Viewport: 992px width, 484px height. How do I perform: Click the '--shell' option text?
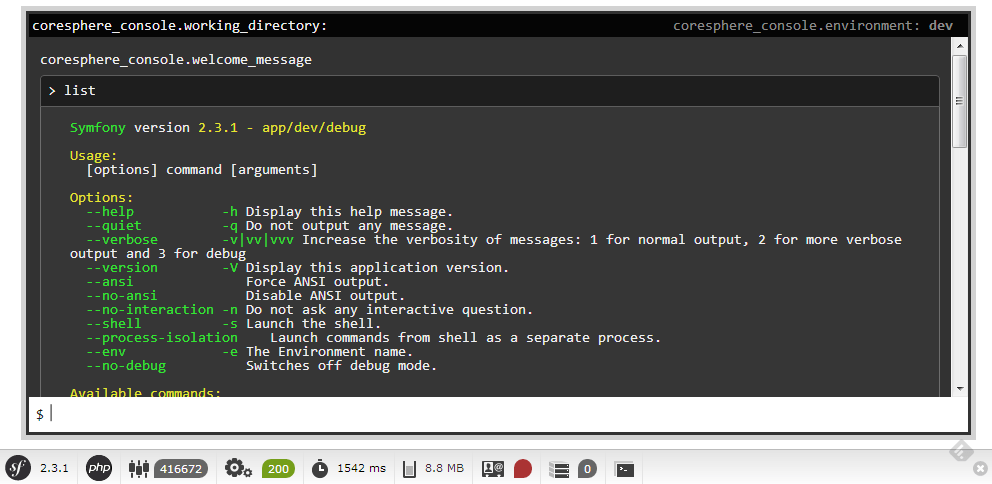tap(114, 323)
